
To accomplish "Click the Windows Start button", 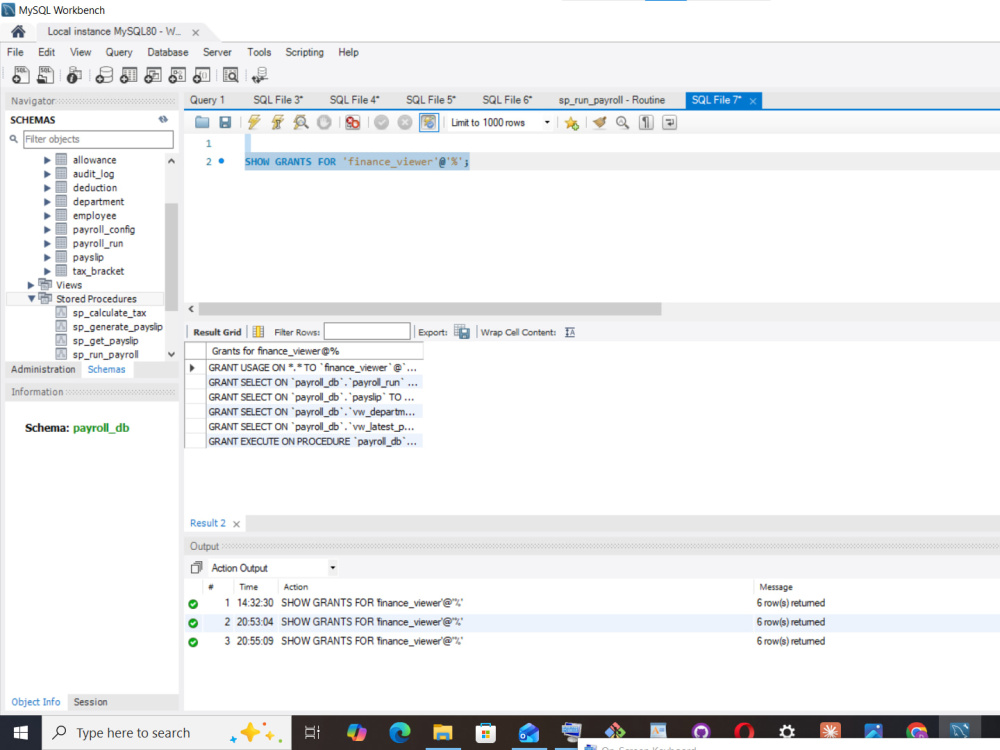I will point(20,732).
